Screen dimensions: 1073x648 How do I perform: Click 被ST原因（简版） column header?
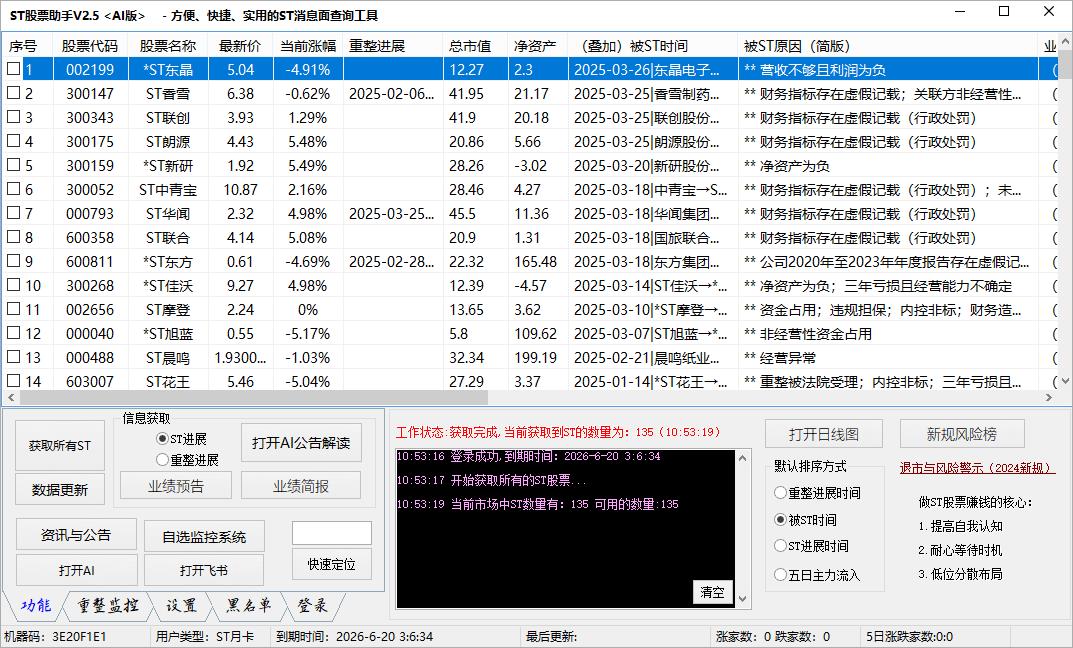pyautogui.click(x=888, y=46)
